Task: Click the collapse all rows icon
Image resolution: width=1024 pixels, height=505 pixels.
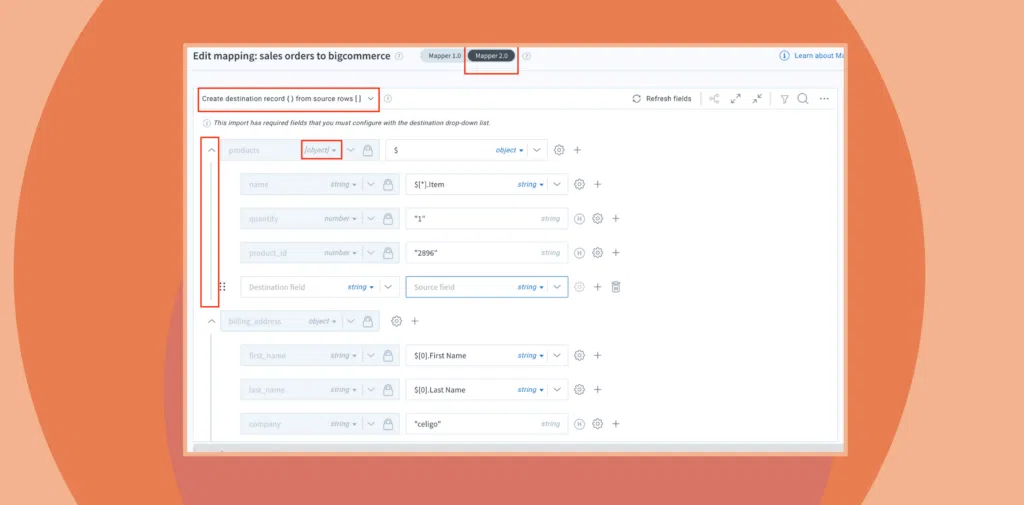Action: tap(758, 99)
